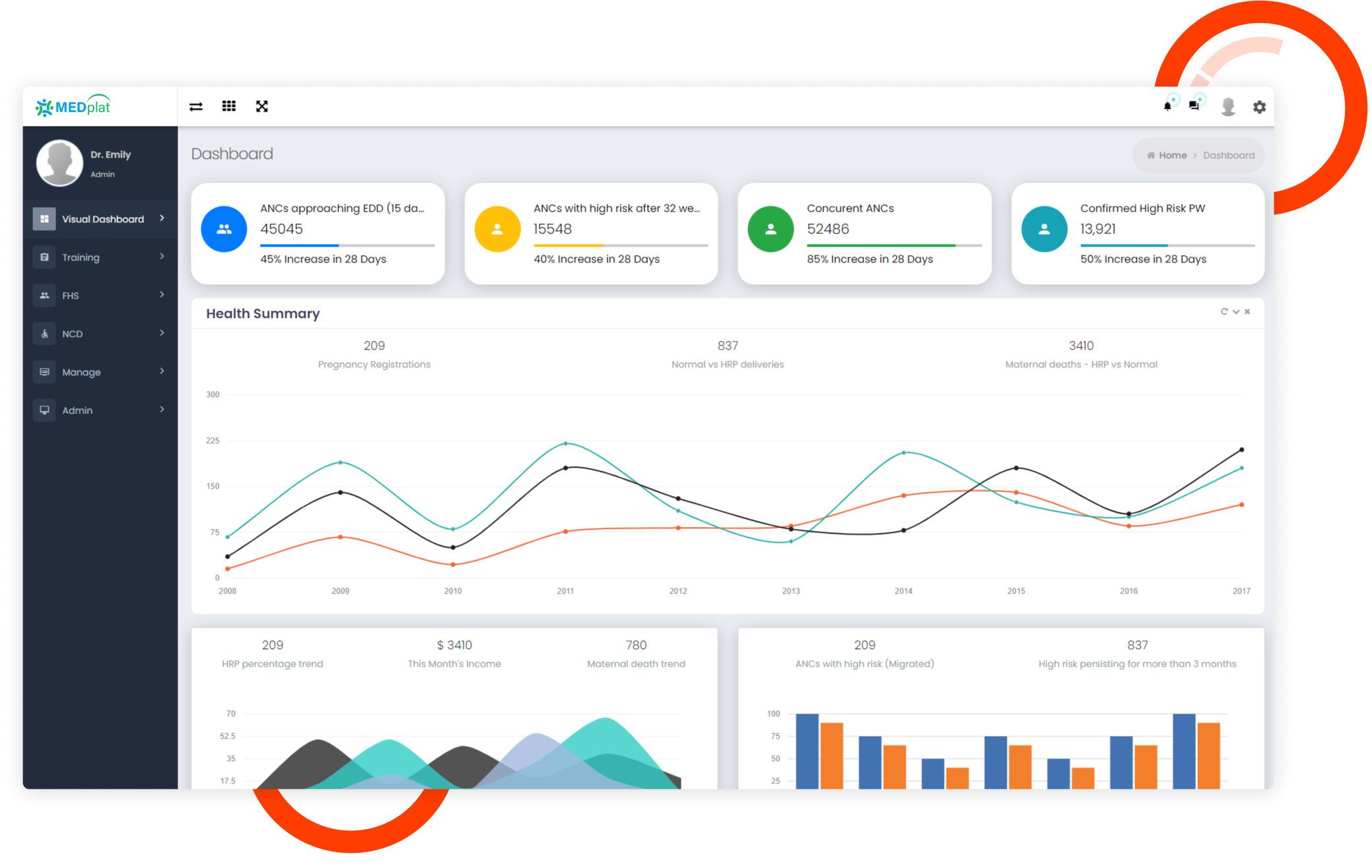Open the Manage menu item

(81, 372)
